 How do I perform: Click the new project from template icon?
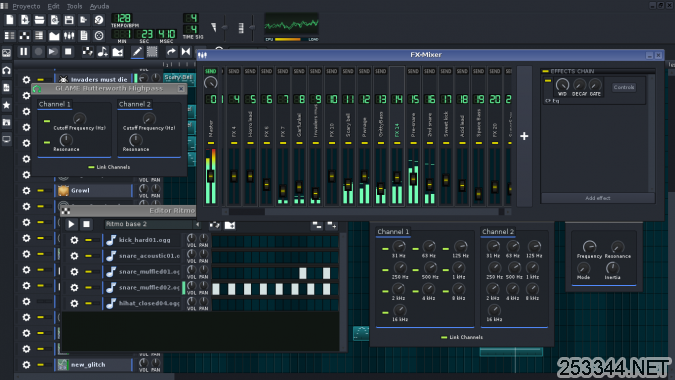tap(25, 20)
